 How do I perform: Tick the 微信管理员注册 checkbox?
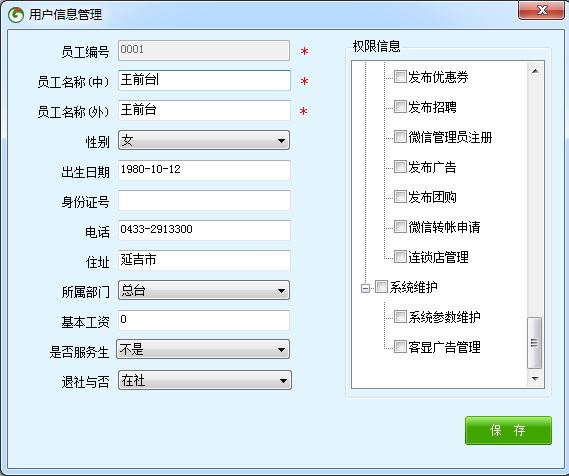pos(400,137)
